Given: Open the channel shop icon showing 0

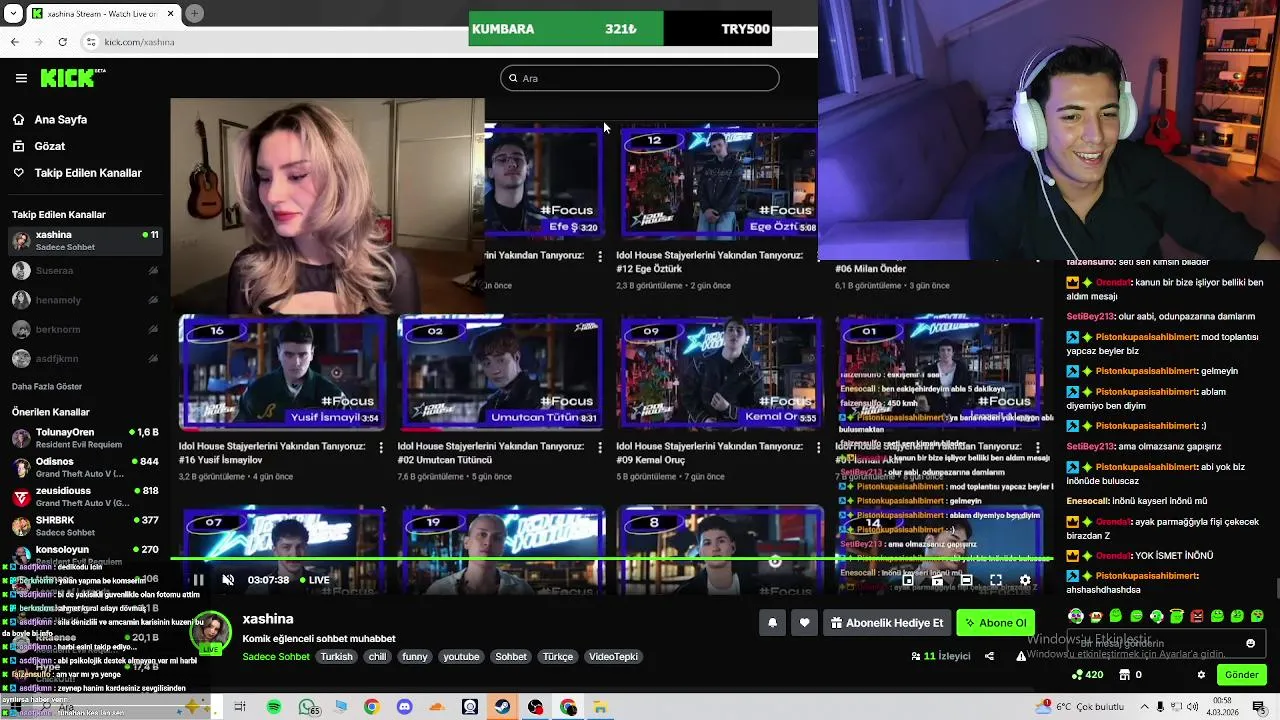Looking at the screenshot, I should coord(1131,675).
